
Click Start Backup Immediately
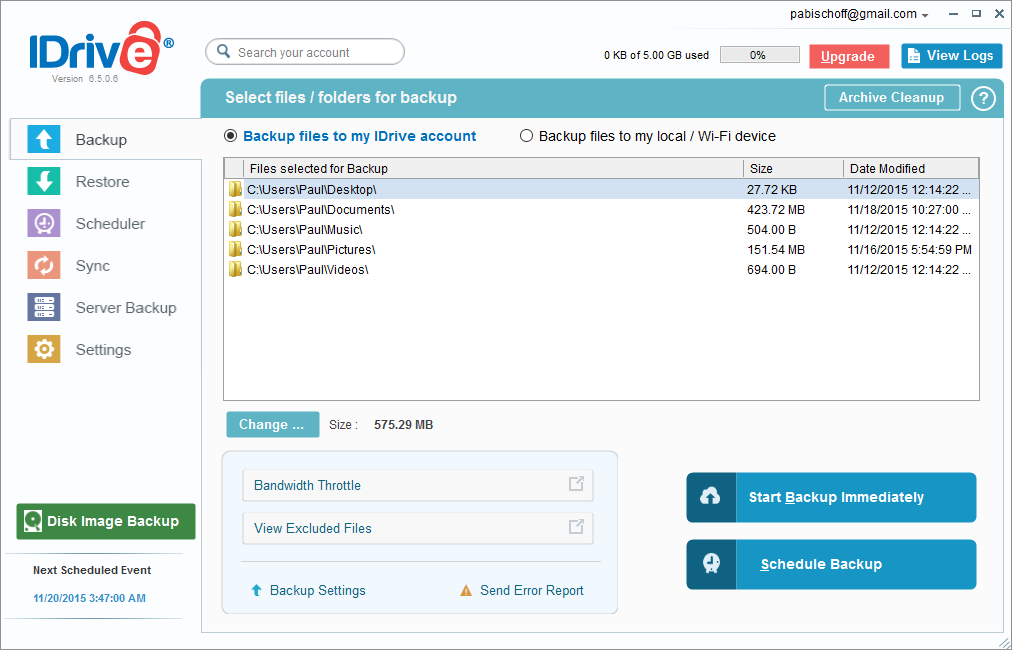[x=831, y=497]
